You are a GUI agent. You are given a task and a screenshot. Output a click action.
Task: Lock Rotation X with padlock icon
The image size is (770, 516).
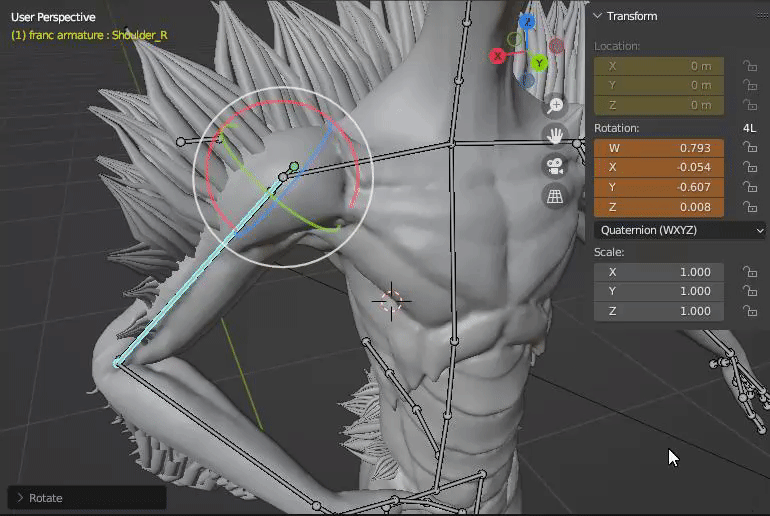coord(749,167)
